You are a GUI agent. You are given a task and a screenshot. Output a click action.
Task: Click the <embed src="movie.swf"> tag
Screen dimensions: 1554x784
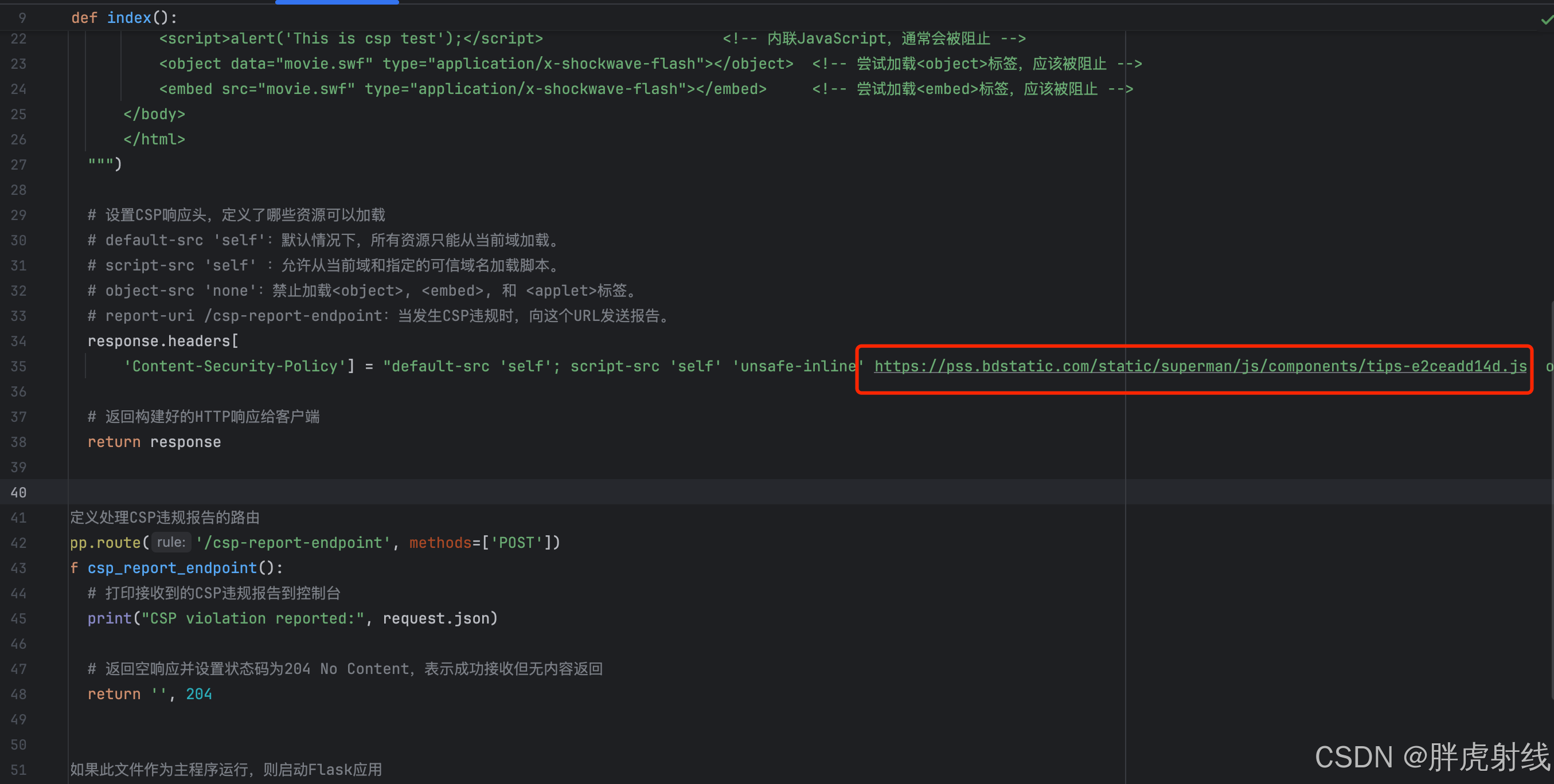(x=463, y=89)
